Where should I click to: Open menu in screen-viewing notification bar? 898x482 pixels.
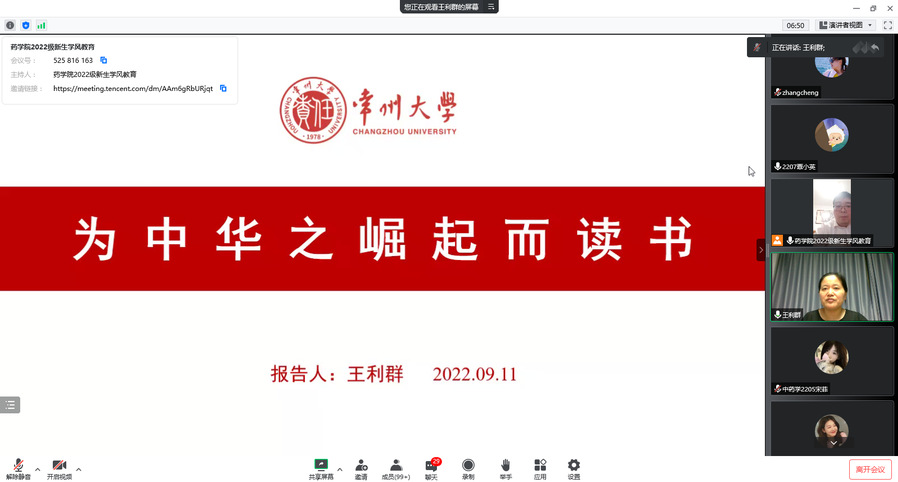coord(491,7)
